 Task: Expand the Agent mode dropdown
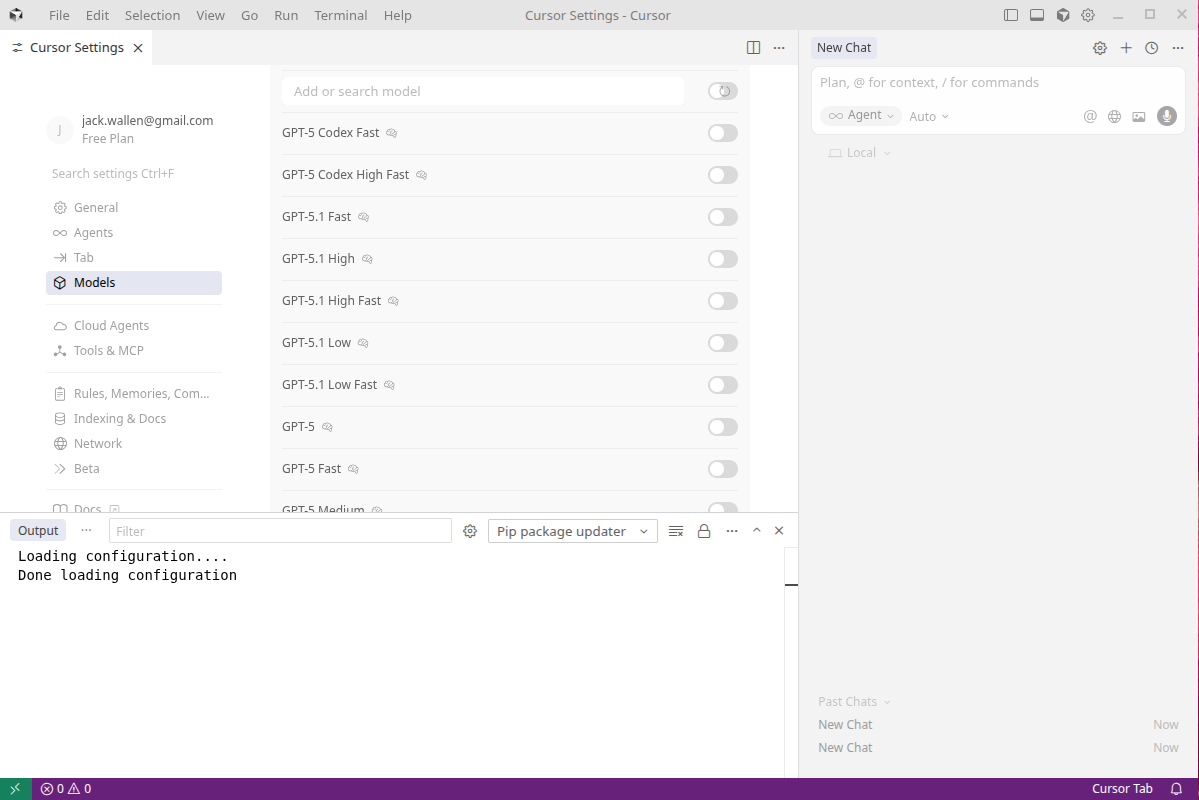coord(861,116)
